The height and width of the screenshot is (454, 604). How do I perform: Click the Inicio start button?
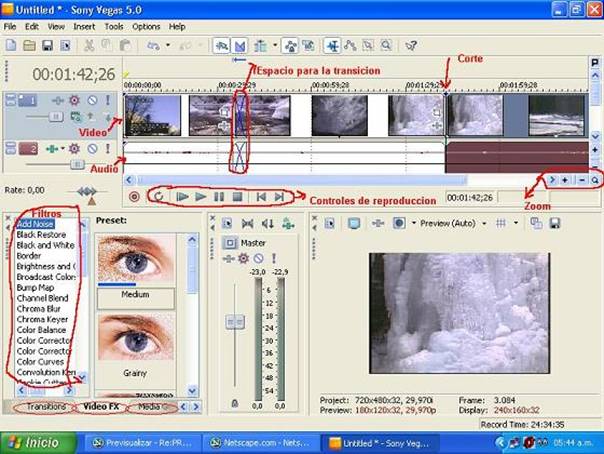tap(38, 443)
